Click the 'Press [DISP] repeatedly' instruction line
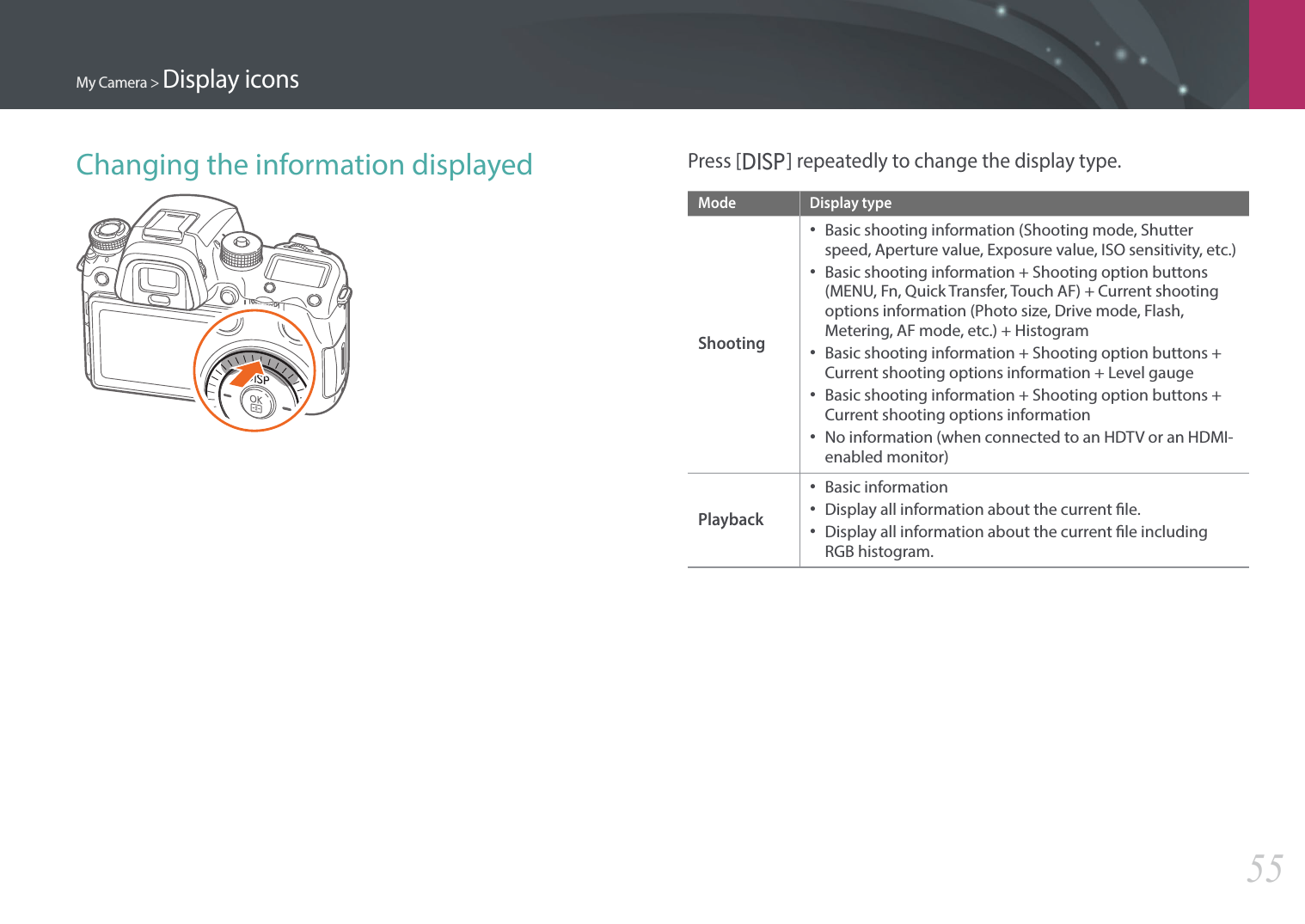Screen dimensions: 1305x924 904,161
